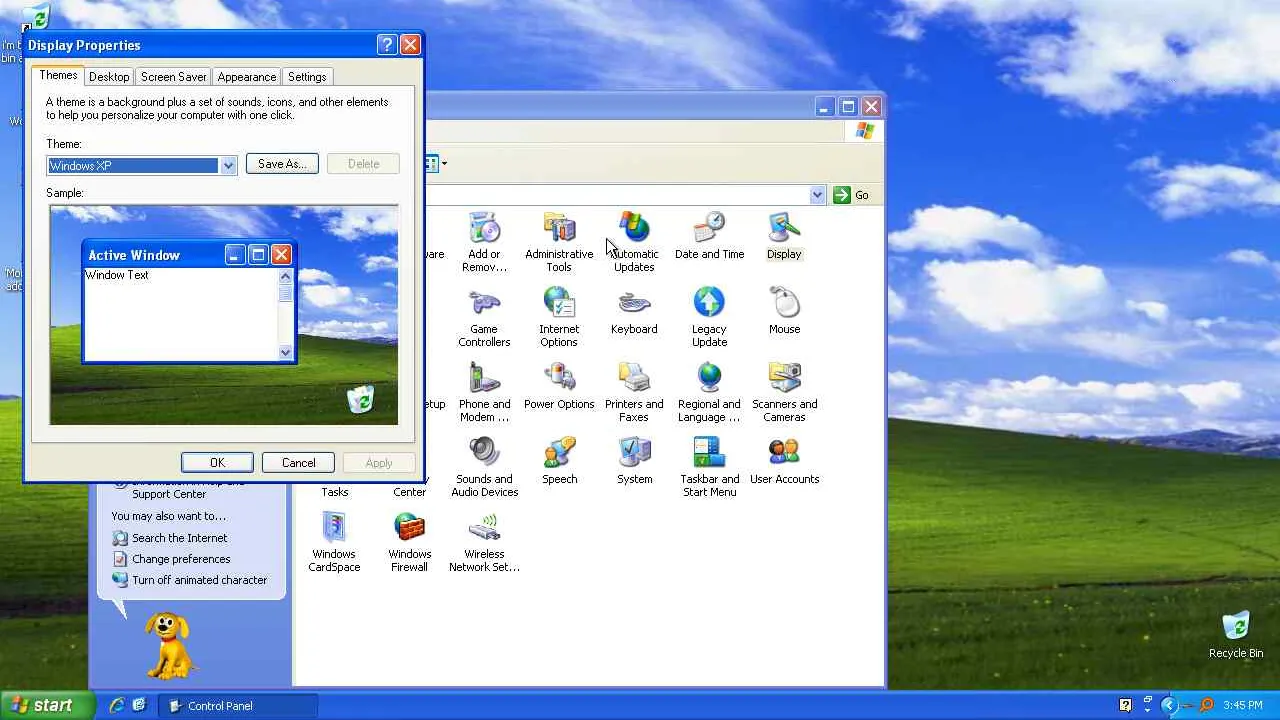Screen dimensions: 1280x720
Task: Click Save As in Display Properties
Action: (282, 164)
